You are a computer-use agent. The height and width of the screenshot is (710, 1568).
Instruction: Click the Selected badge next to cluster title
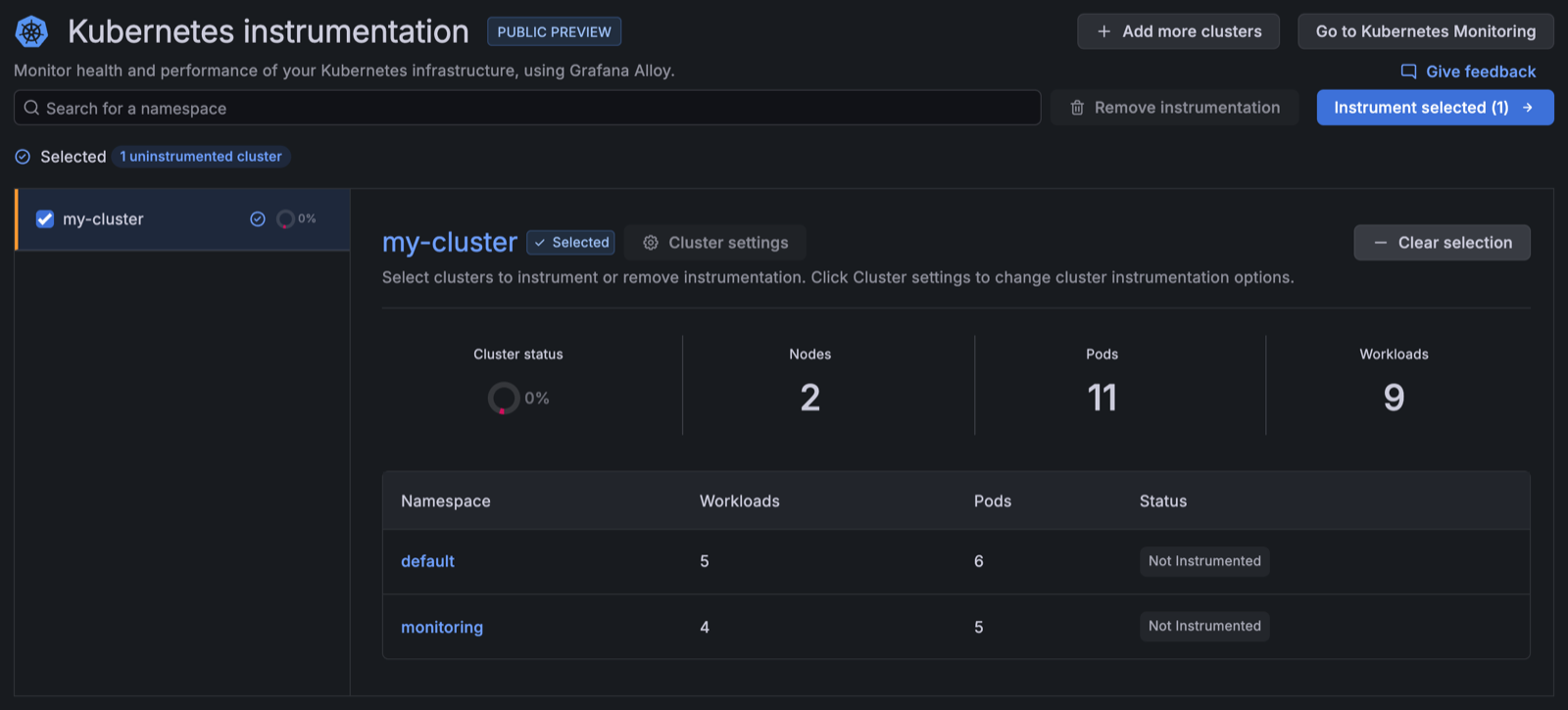(x=570, y=243)
